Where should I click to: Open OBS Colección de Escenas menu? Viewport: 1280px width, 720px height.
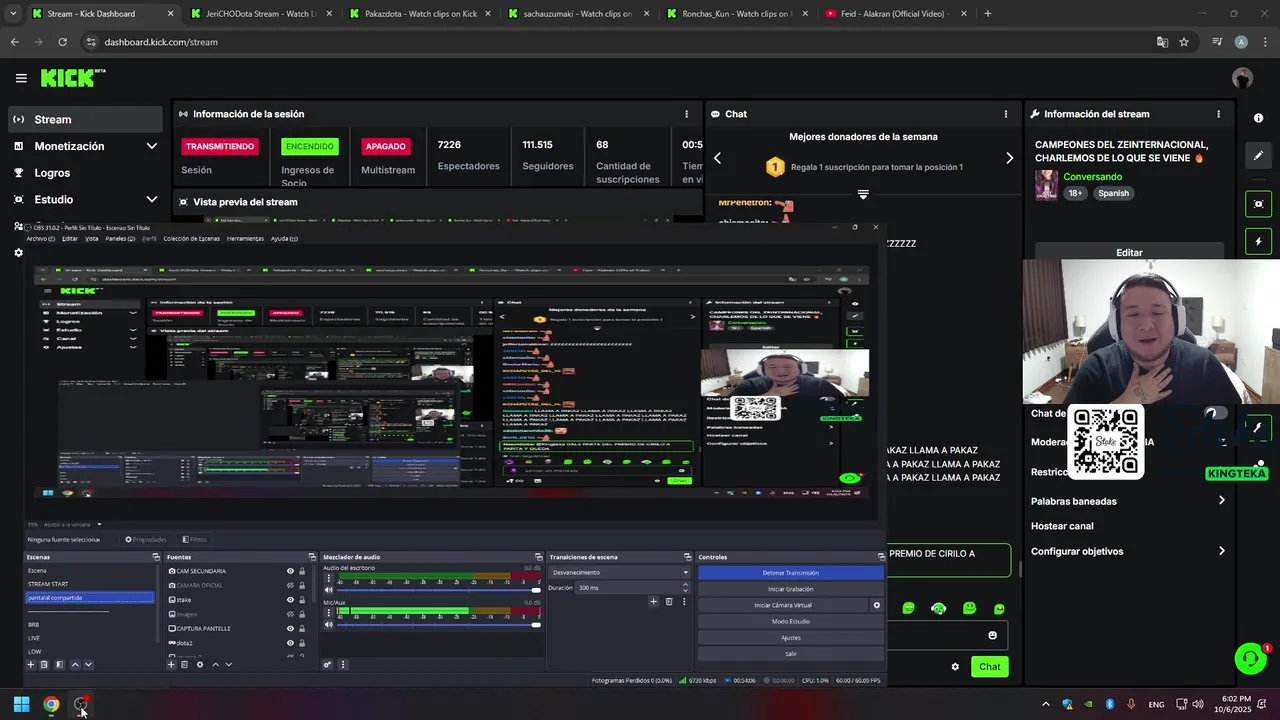click(x=191, y=239)
